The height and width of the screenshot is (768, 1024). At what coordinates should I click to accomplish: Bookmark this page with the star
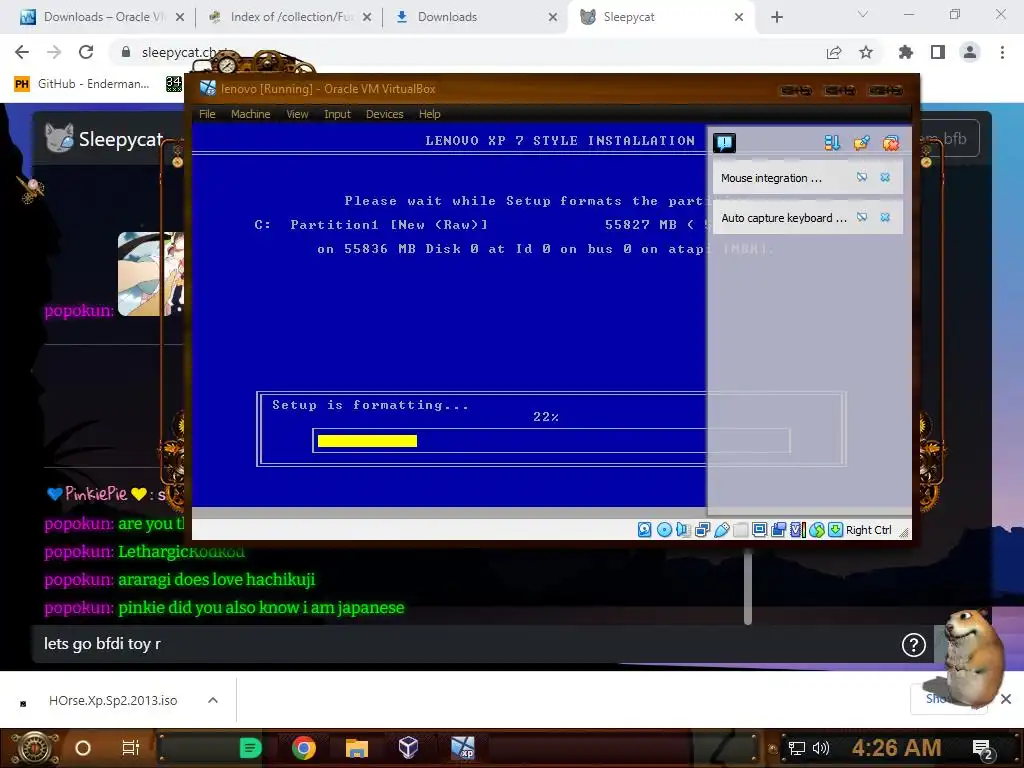click(x=866, y=52)
